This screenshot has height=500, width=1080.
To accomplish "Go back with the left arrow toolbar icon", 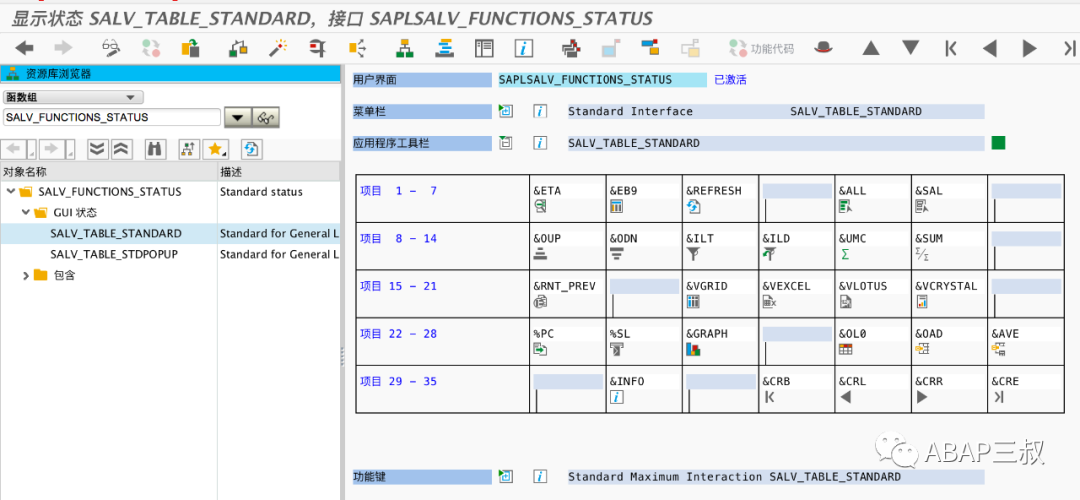I will tap(25, 48).
